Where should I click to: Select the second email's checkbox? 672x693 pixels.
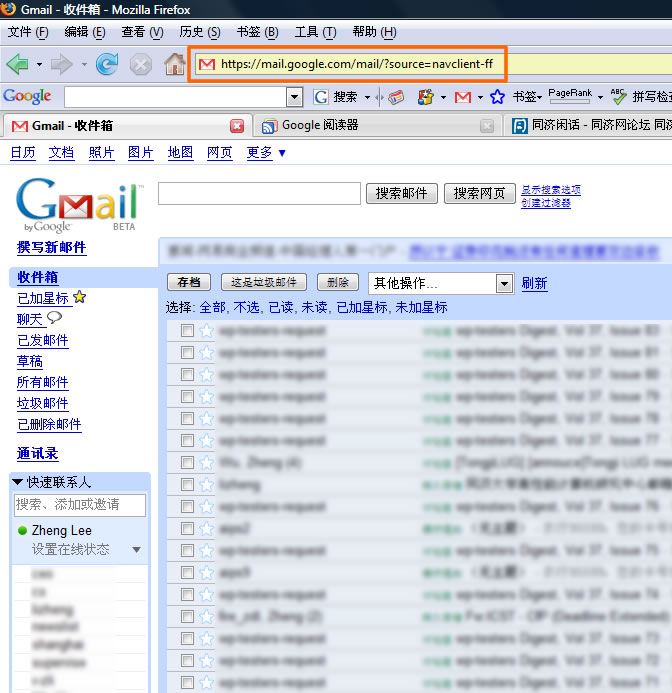click(x=187, y=352)
